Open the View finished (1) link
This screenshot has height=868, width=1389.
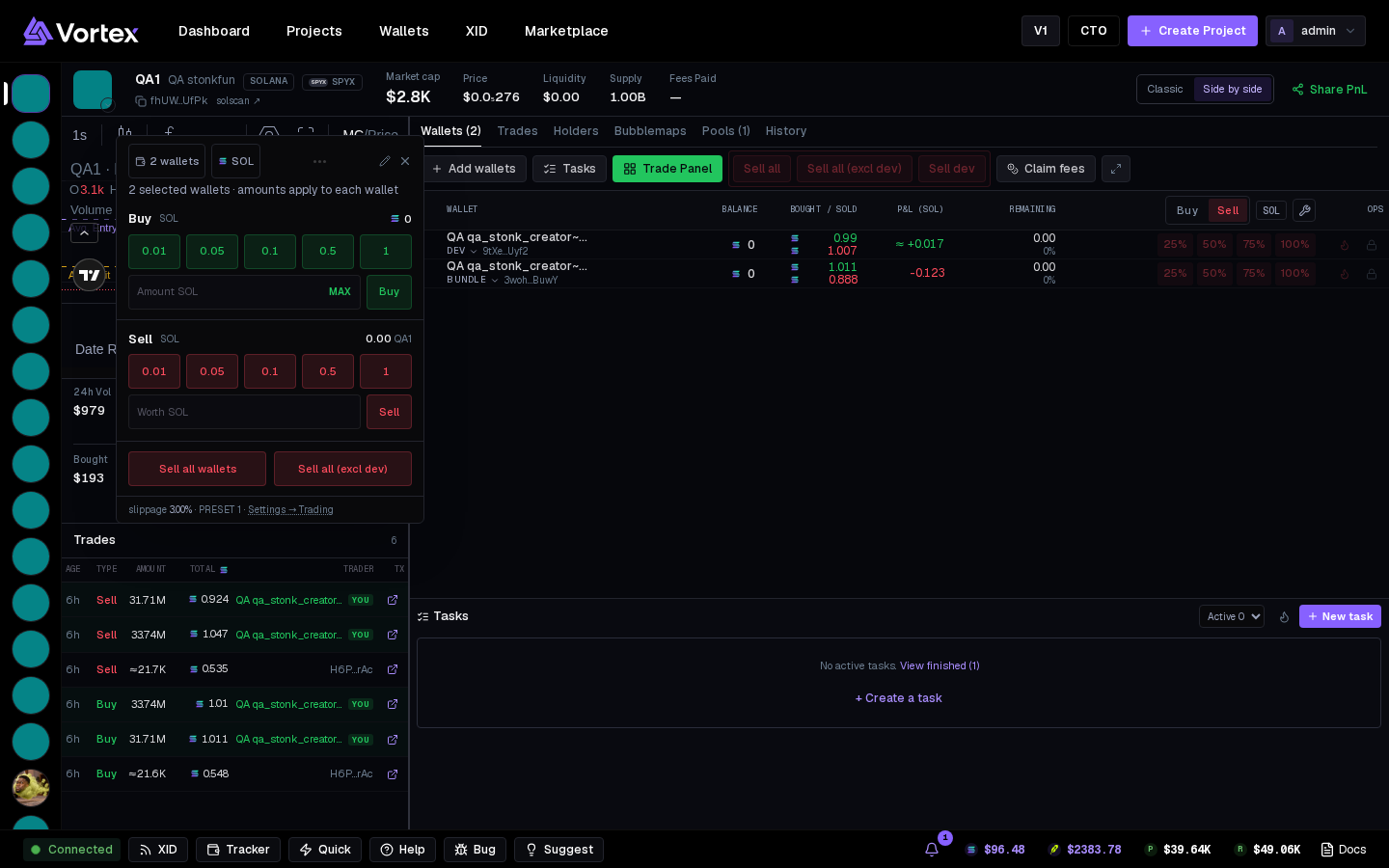940,666
